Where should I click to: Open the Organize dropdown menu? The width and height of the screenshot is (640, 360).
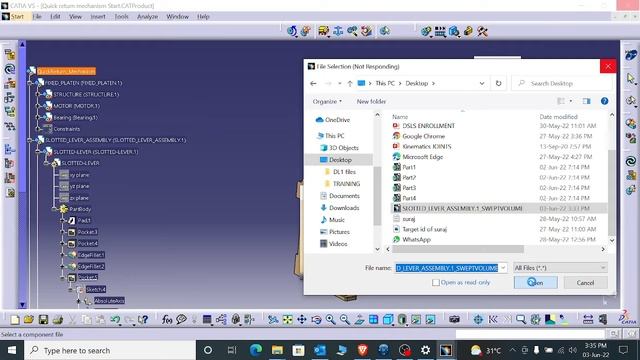(x=327, y=101)
